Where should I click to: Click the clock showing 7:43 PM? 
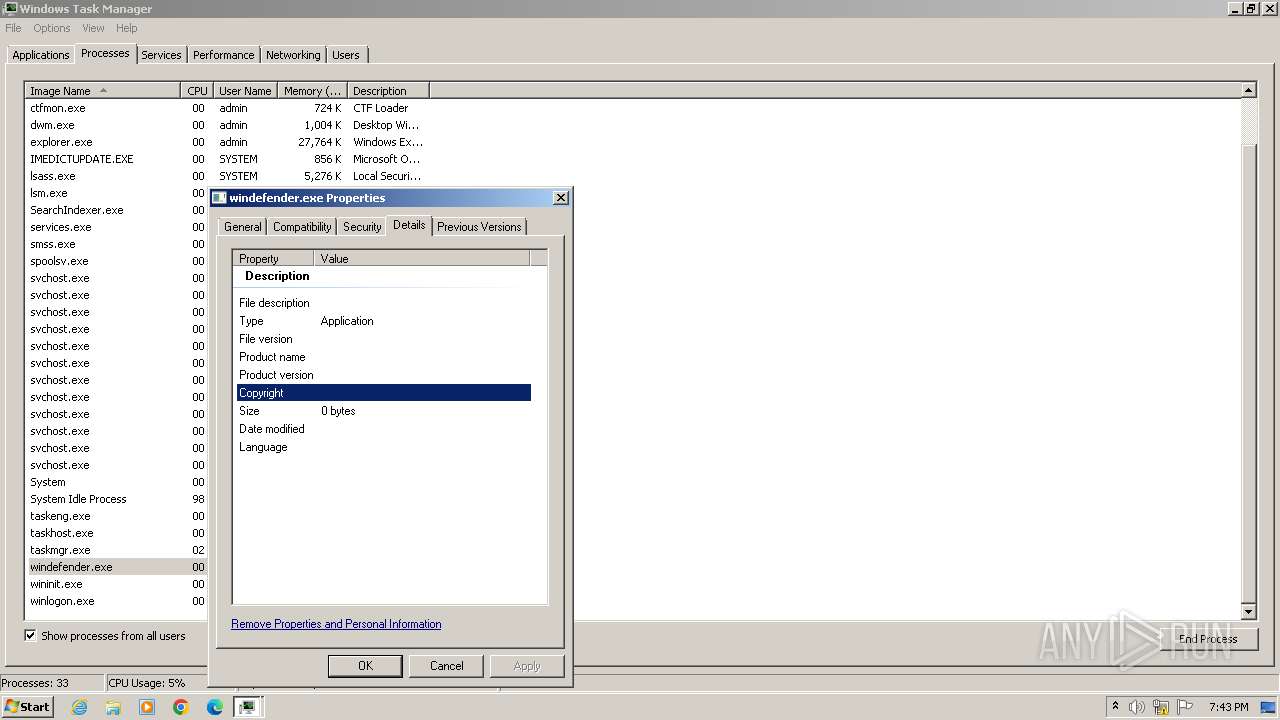(x=1228, y=707)
